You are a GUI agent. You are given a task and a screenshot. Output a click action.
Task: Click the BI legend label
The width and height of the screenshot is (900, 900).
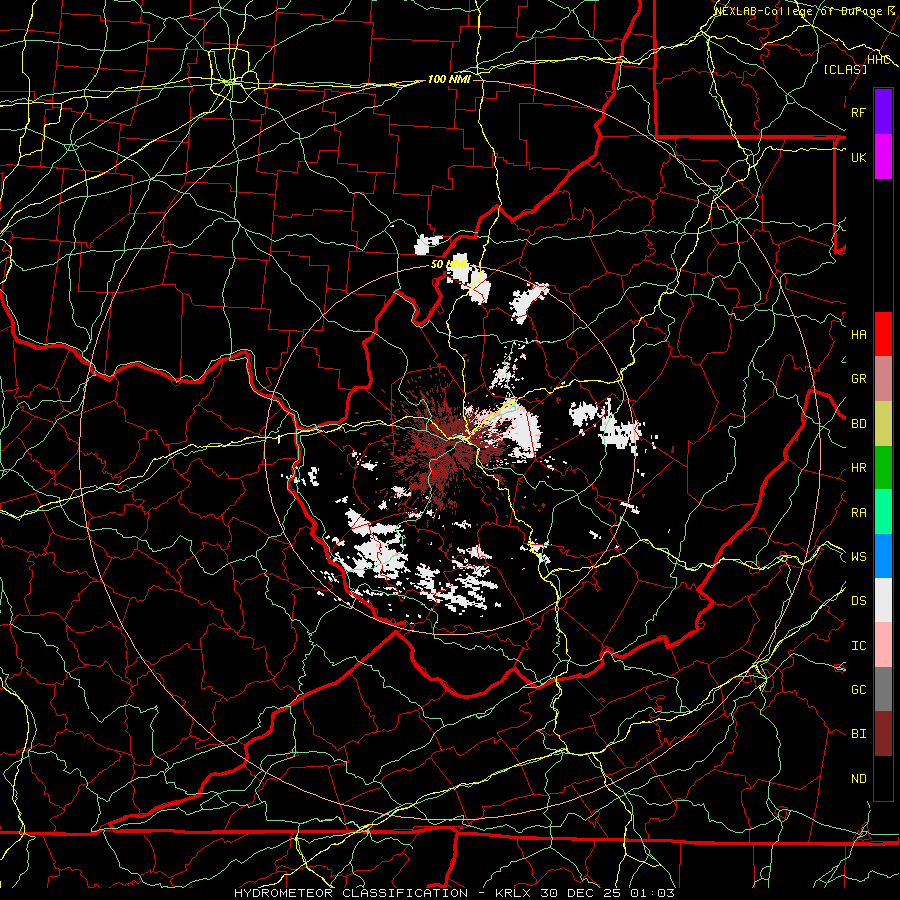(858, 734)
